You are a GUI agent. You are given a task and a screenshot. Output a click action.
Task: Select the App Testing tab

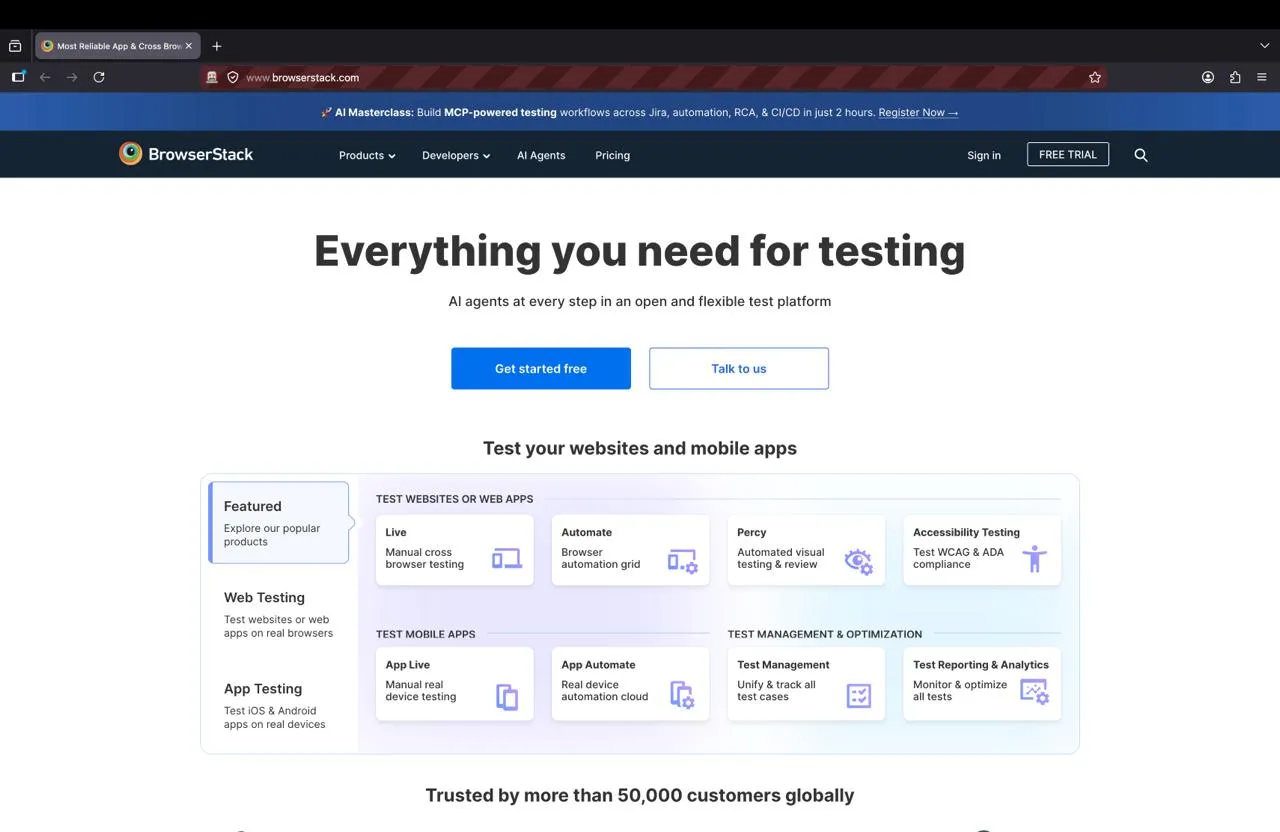click(x=279, y=705)
